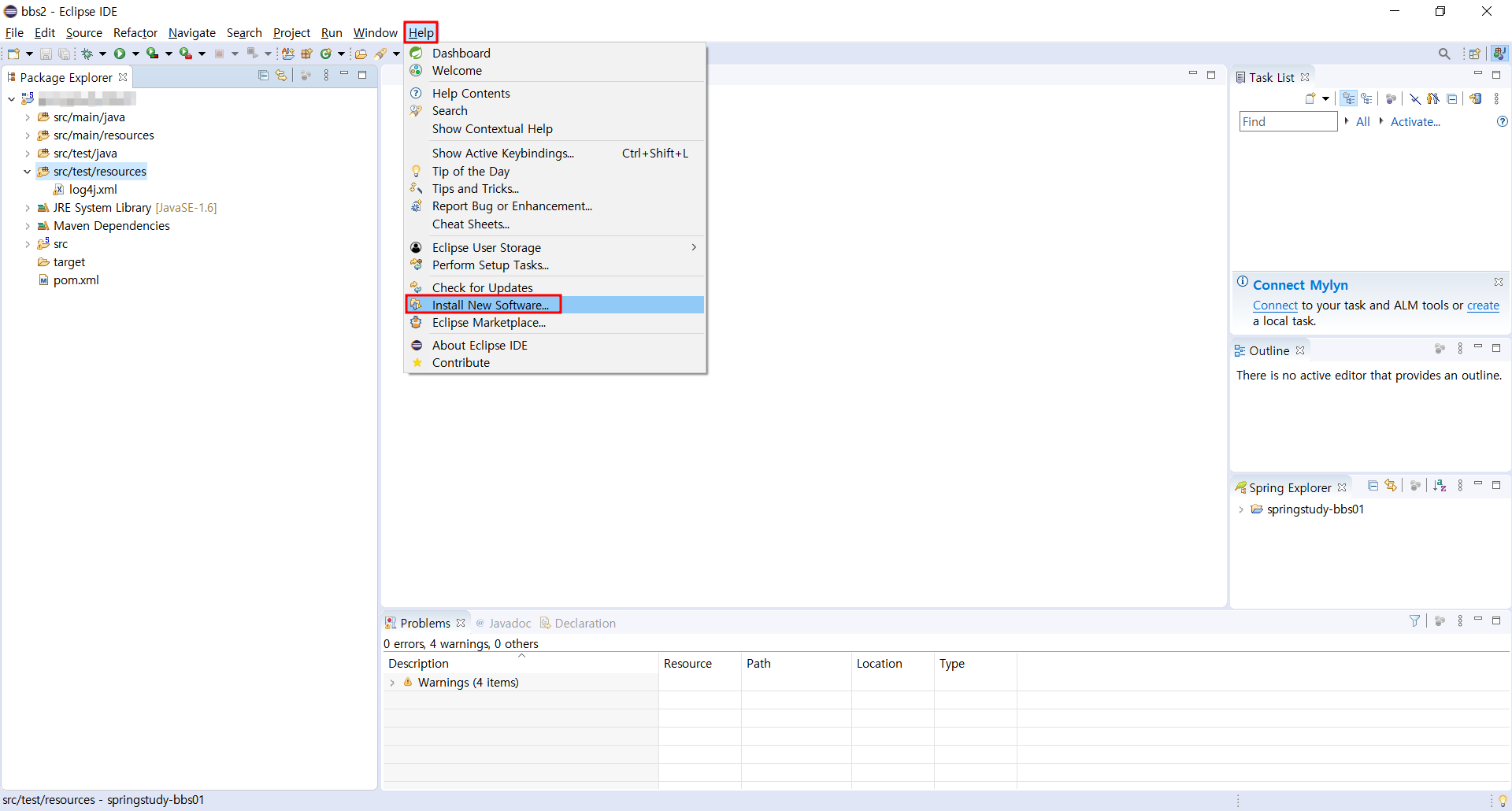Viewport: 1512px width, 811px height.
Task: Click the filter funnel in Problems view
Action: [x=1414, y=621]
